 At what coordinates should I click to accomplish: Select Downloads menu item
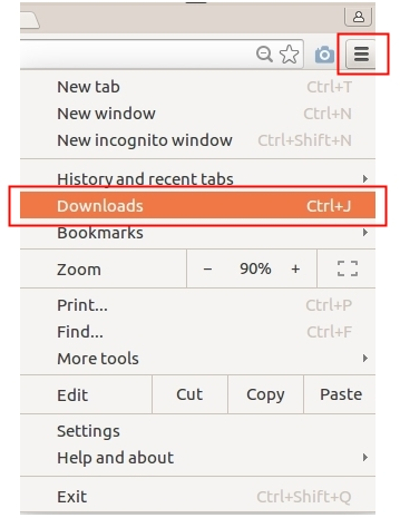pos(198,206)
